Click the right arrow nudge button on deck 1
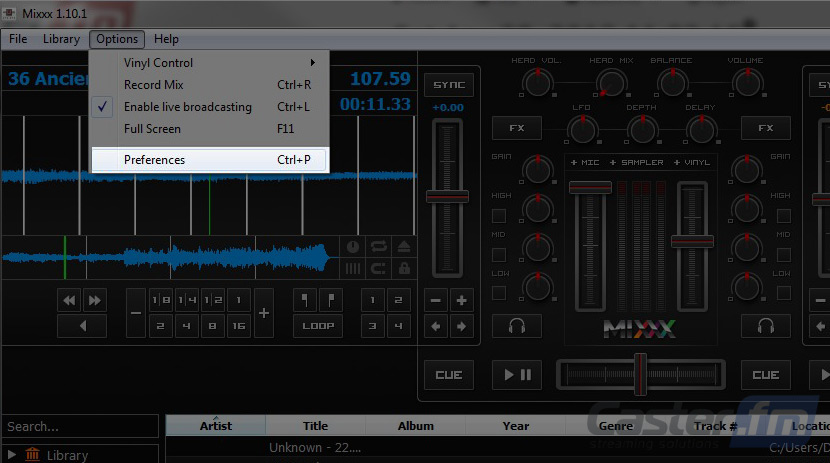 click(x=462, y=326)
